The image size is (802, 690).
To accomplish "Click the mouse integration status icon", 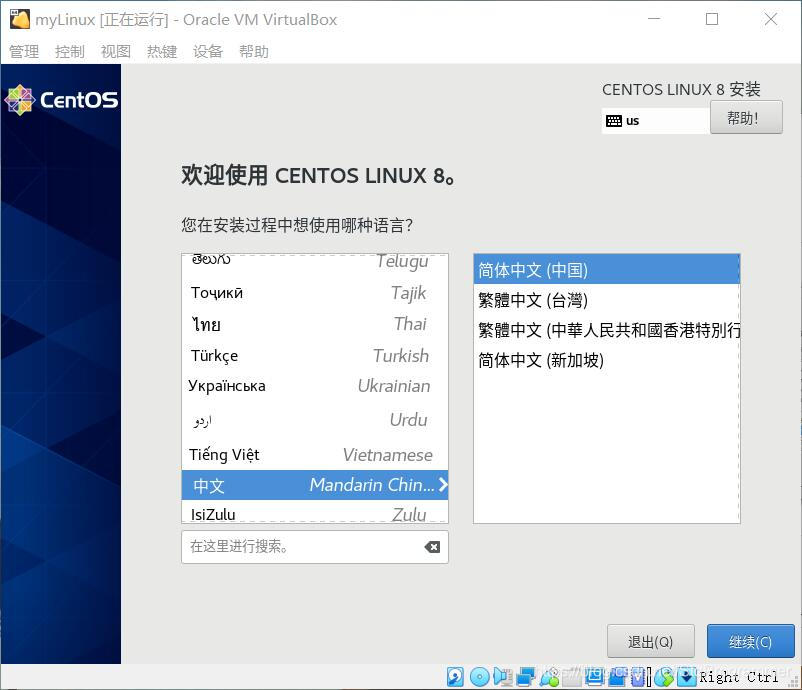I will pos(663,677).
